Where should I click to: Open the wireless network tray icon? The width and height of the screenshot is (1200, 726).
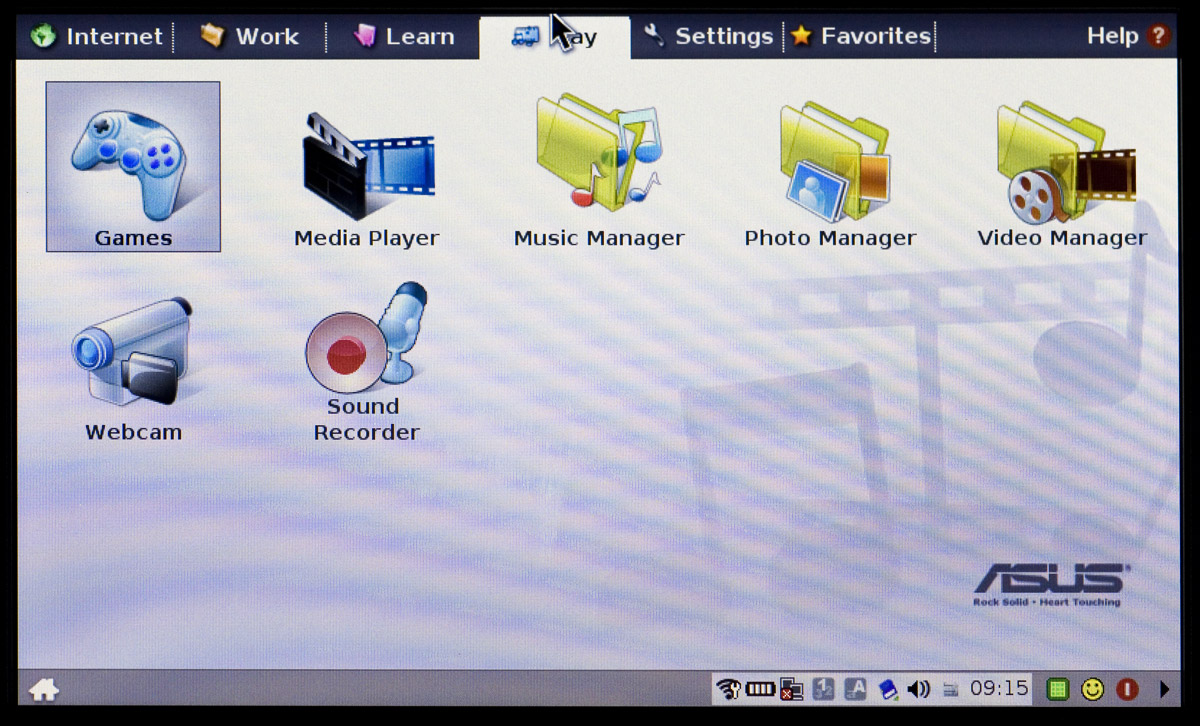tap(729, 689)
